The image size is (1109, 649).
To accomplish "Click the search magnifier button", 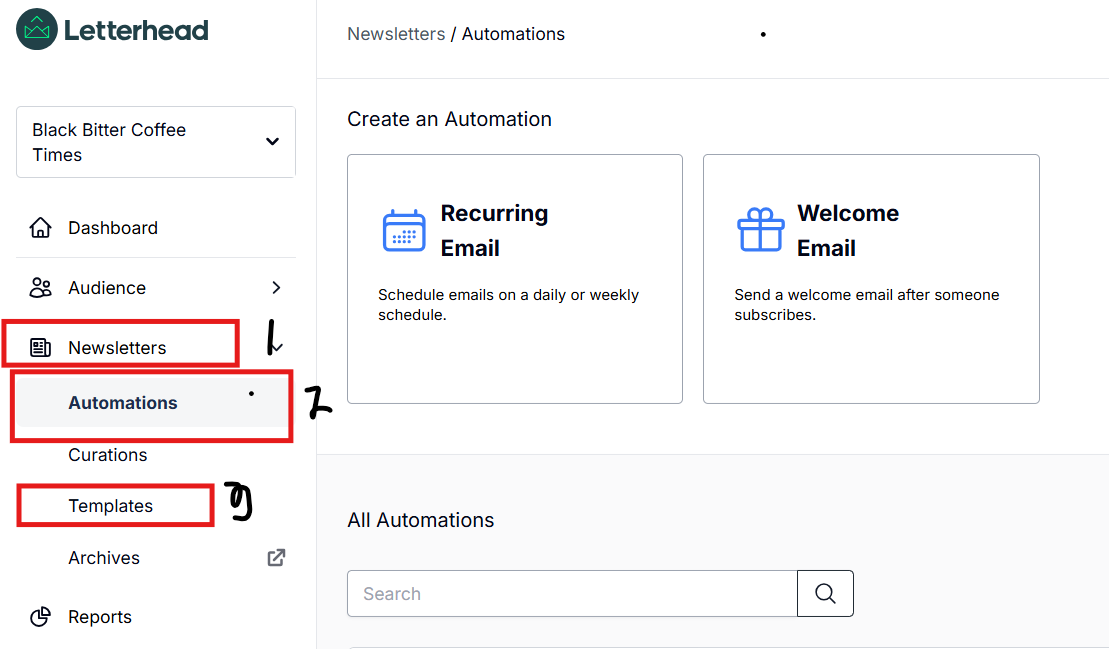I will (825, 594).
